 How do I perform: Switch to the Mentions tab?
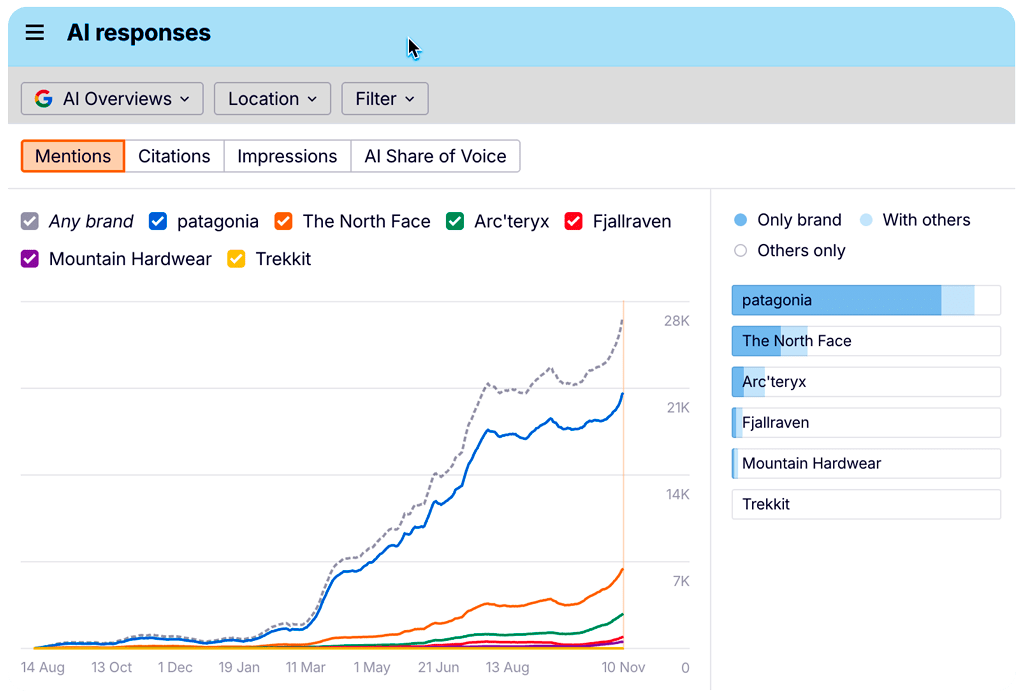pyautogui.click(x=73, y=156)
